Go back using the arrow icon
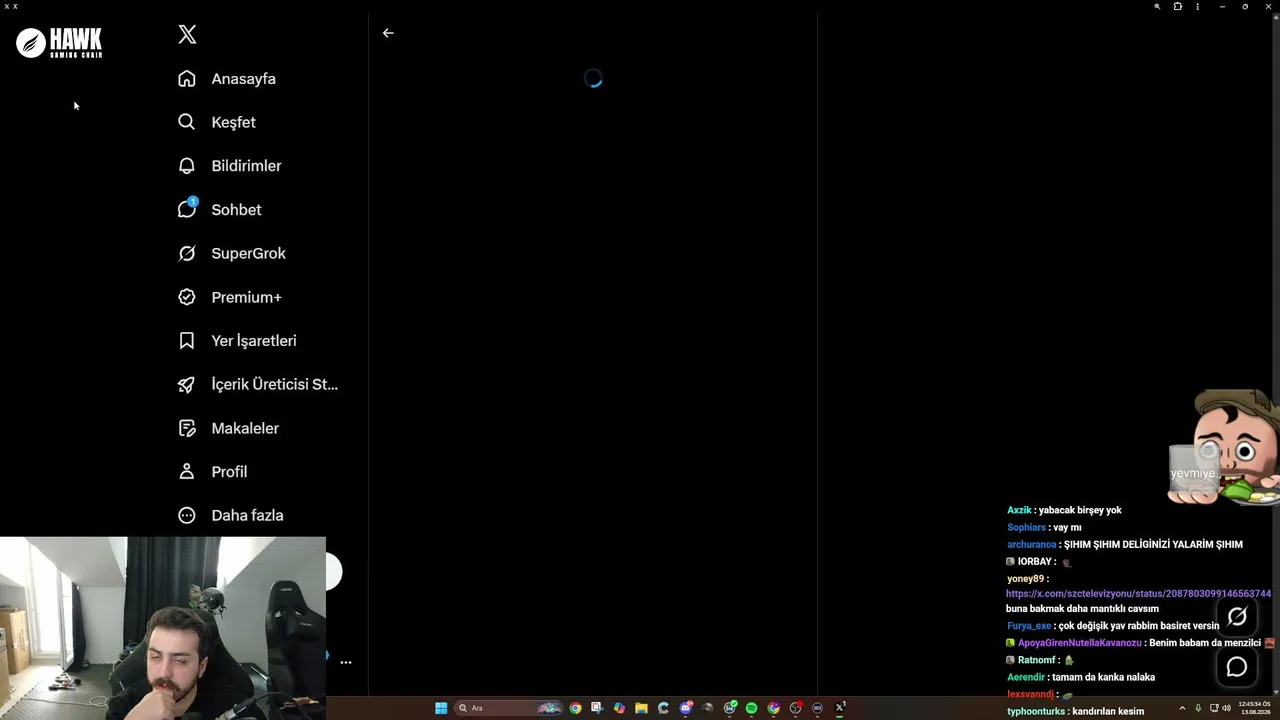The width and height of the screenshot is (1280, 720). click(388, 33)
